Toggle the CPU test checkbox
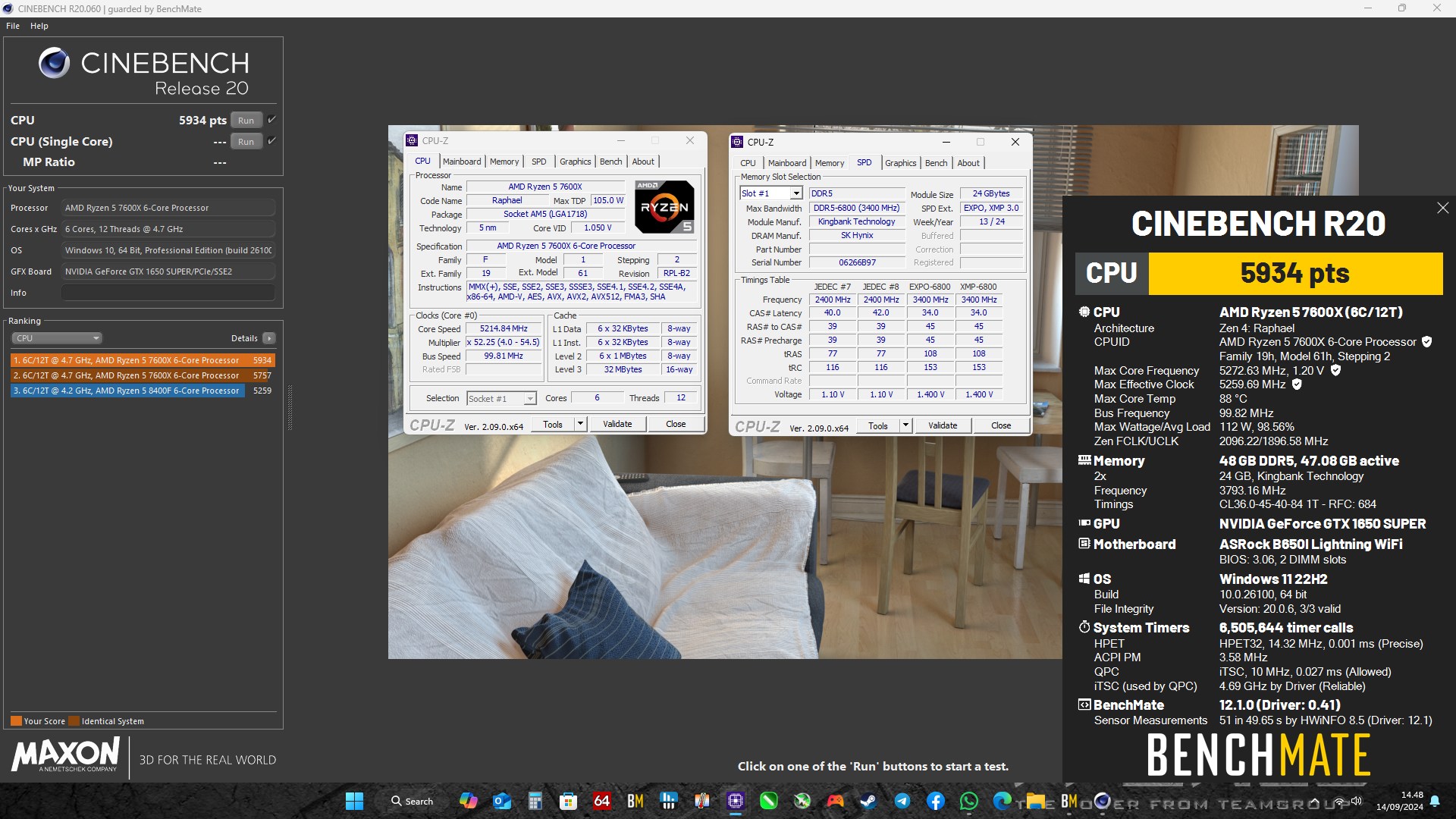 pyautogui.click(x=271, y=120)
